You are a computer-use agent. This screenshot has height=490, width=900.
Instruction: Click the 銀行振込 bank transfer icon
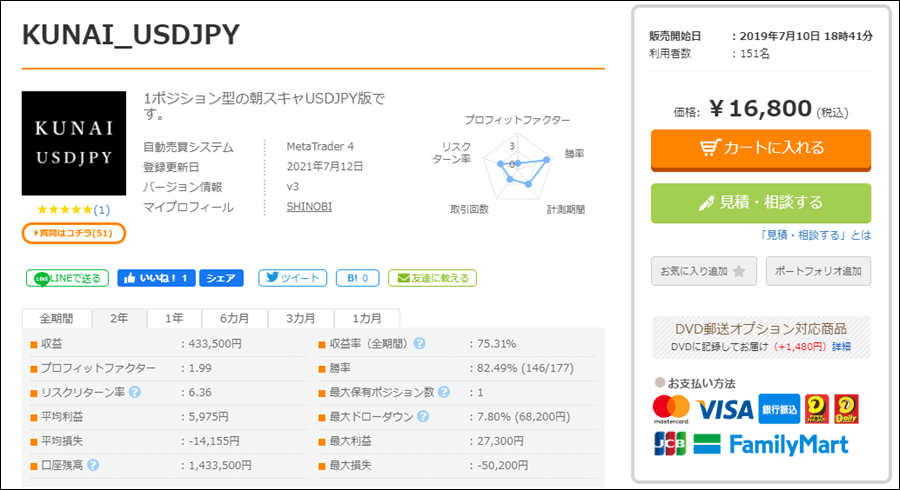(779, 409)
